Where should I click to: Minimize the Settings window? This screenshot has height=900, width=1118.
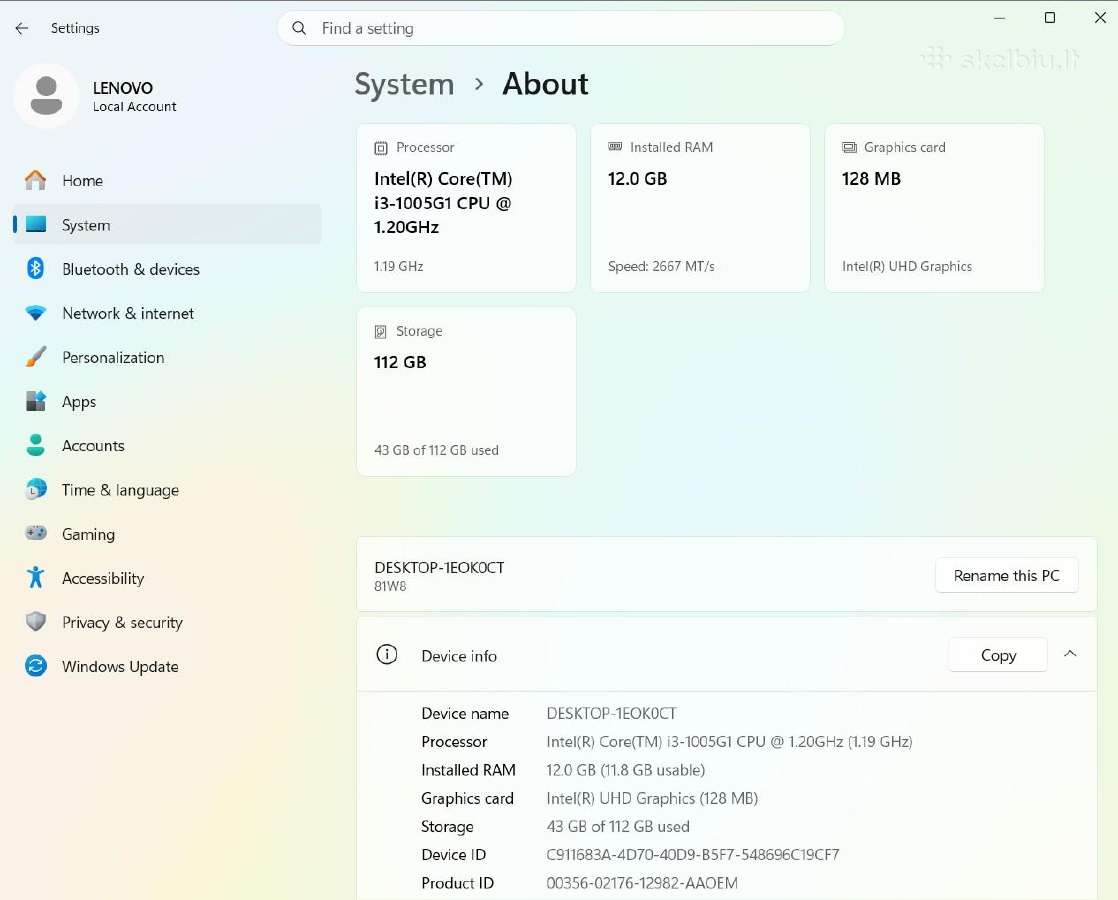pyautogui.click(x=1000, y=18)
